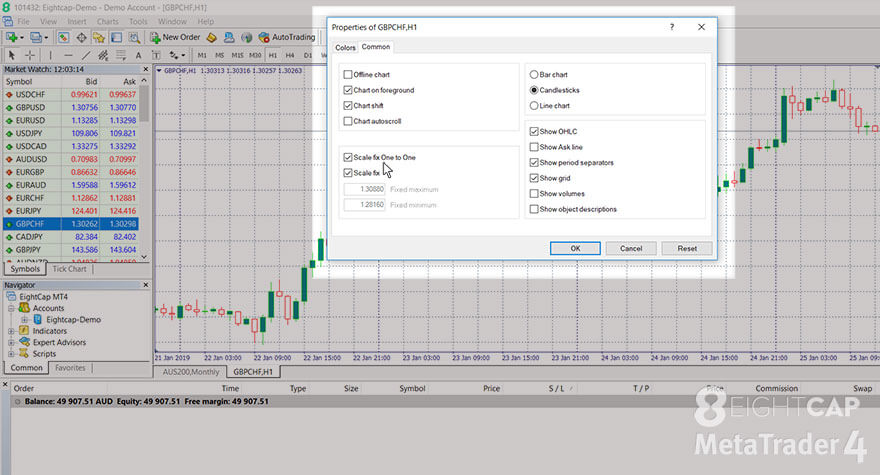Toggle Show period separators checkbox
This screenshot has height=475, width=880.
(534, 162)
